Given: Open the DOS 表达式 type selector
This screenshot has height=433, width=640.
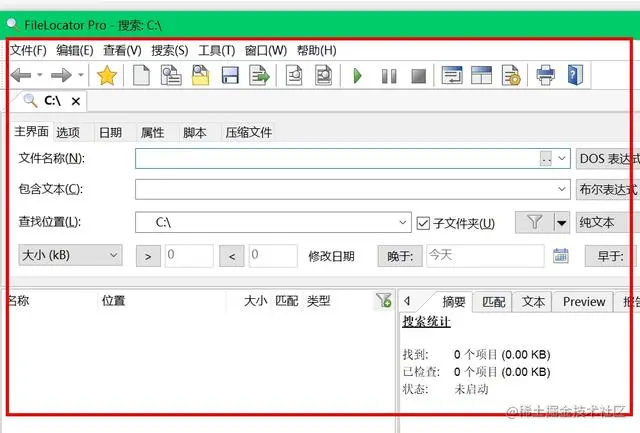Looking at the screenshot, I should click(x=608, y=159).
